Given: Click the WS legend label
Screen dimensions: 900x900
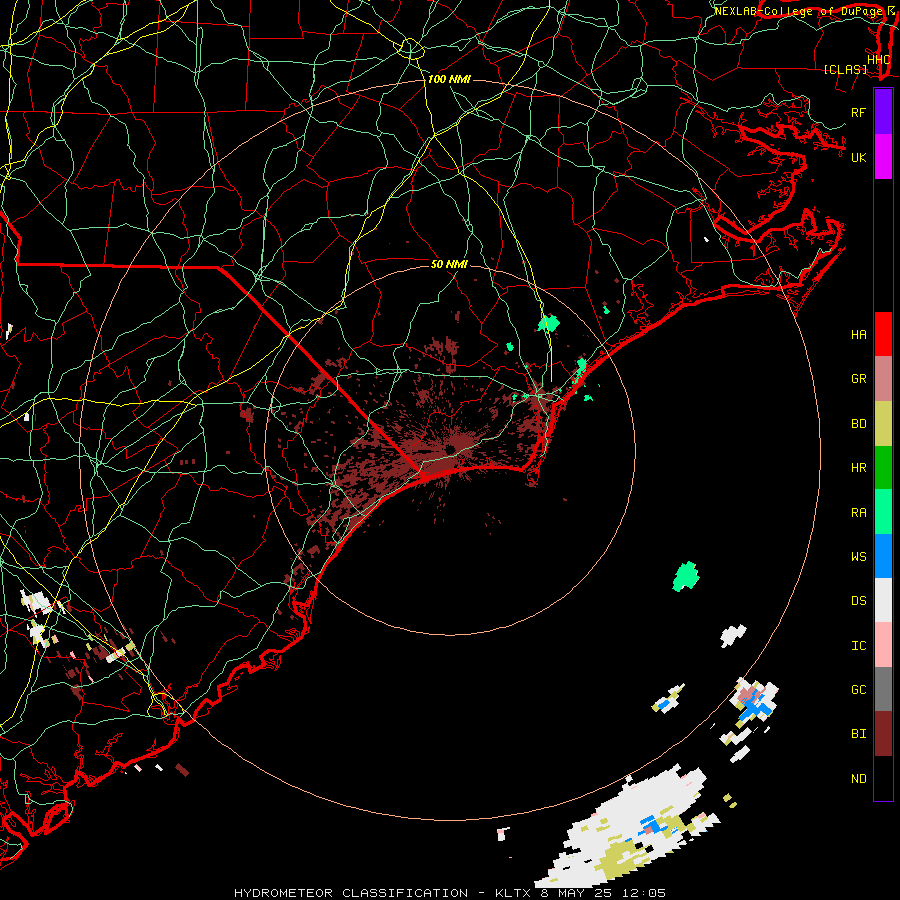Looking at the screenshot, I should point(858,557).
